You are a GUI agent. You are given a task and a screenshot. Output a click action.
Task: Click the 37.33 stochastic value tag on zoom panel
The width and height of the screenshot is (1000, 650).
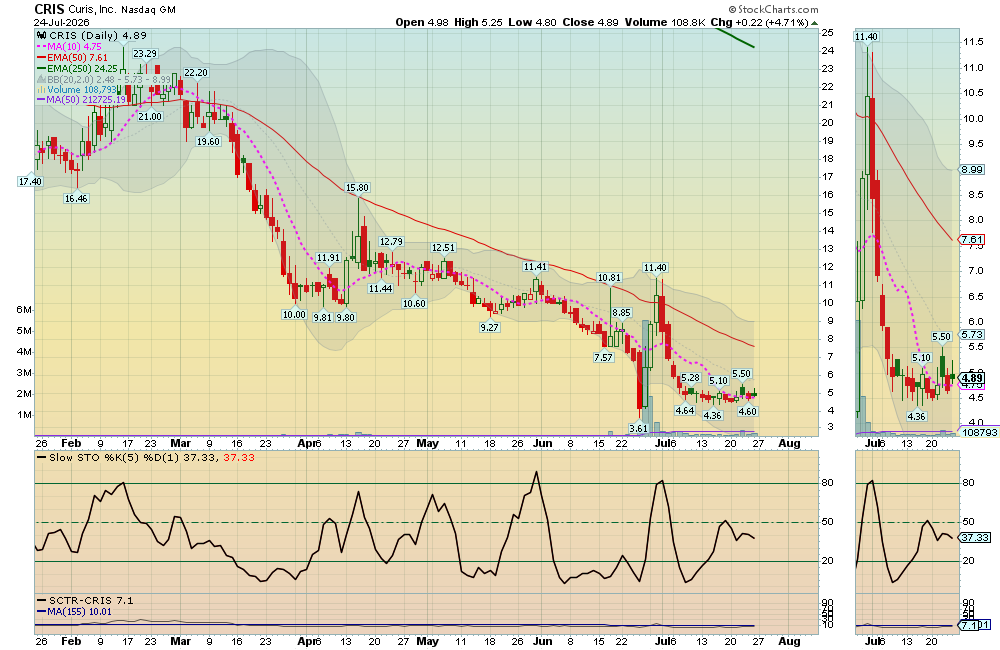tap(975, 538)
